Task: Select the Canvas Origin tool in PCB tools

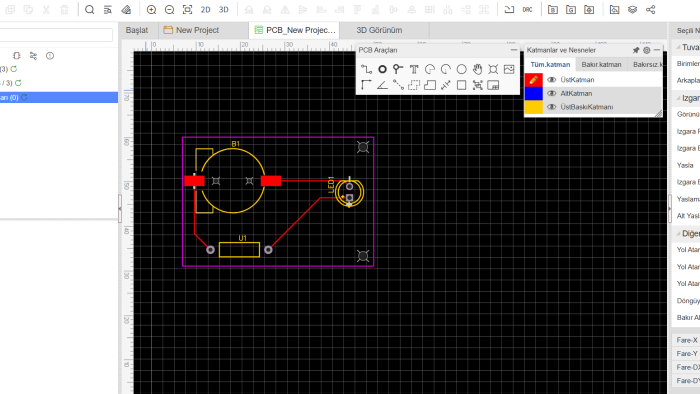Action: [366, 85]
